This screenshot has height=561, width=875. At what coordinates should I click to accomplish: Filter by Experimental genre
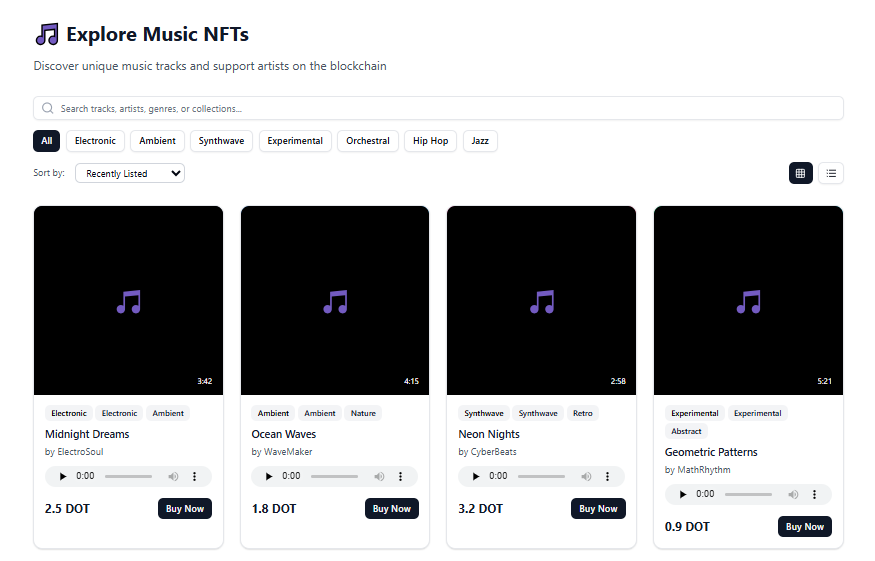tap(295, 141)
